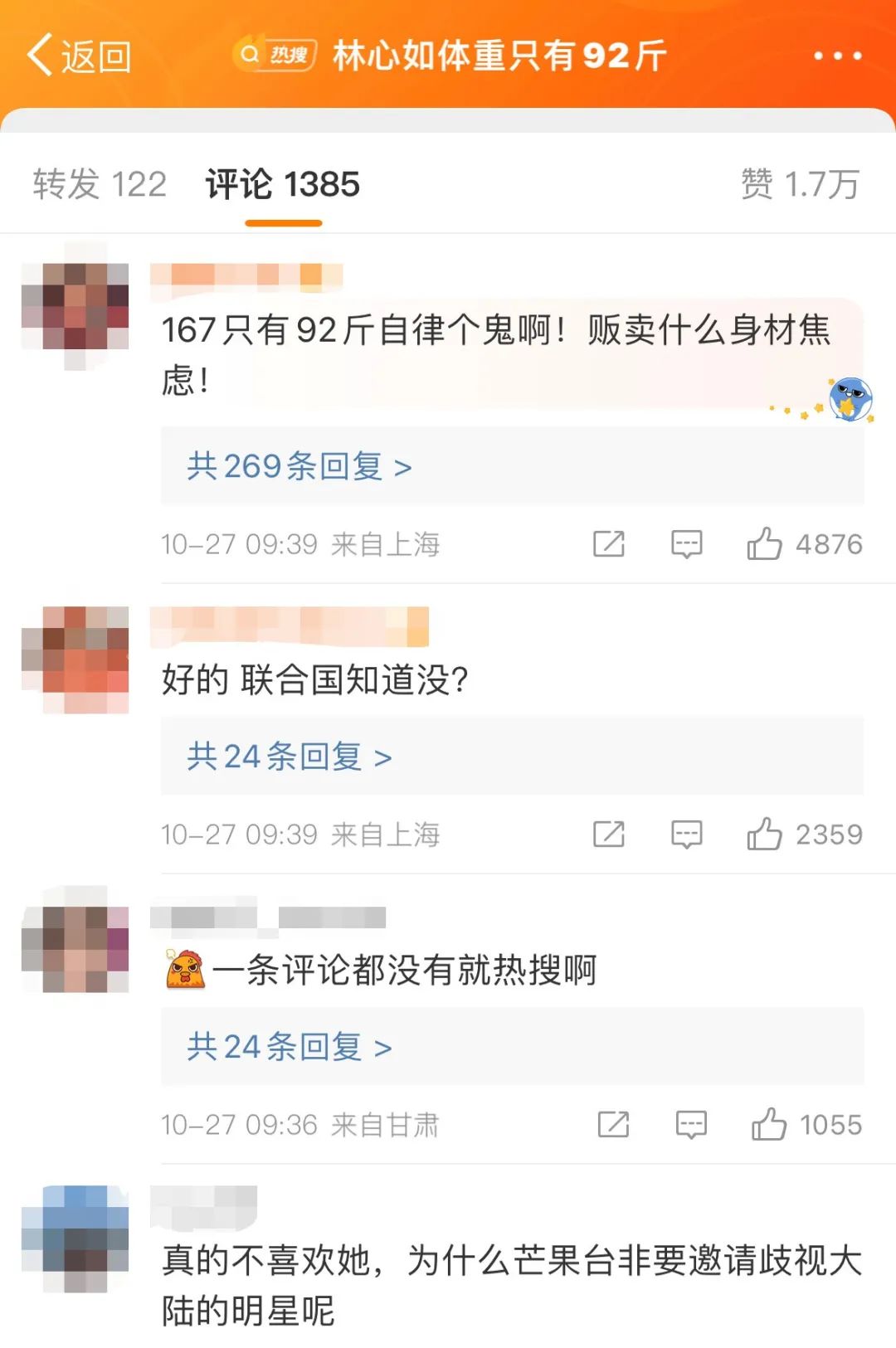
Task: Like the comment with 1055 likes
Action: click(x=768, y=1125)
